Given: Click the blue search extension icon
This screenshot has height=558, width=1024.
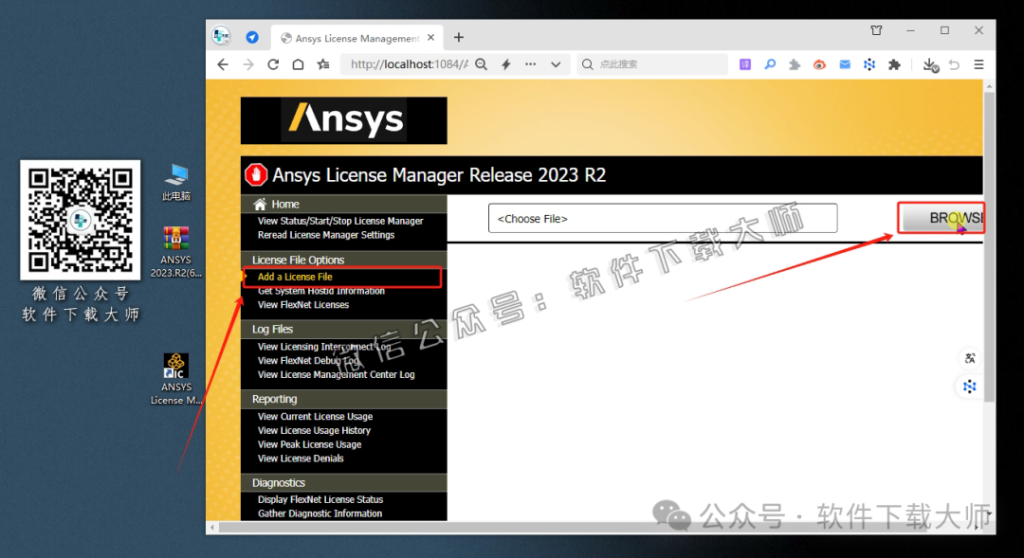Looking at the screenshot, I should point(770,64).
